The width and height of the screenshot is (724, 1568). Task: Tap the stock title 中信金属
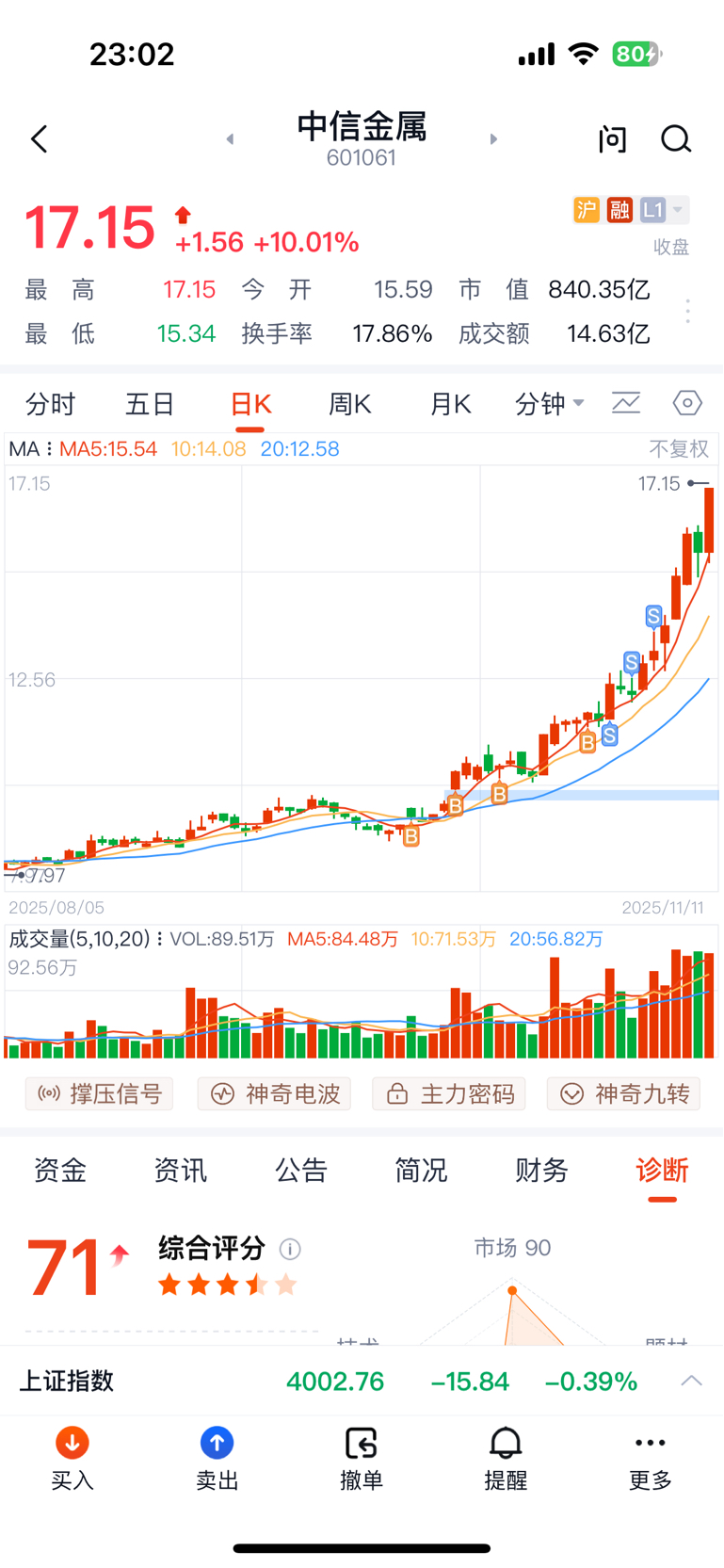pyautogui.click(x=362, y=126)
